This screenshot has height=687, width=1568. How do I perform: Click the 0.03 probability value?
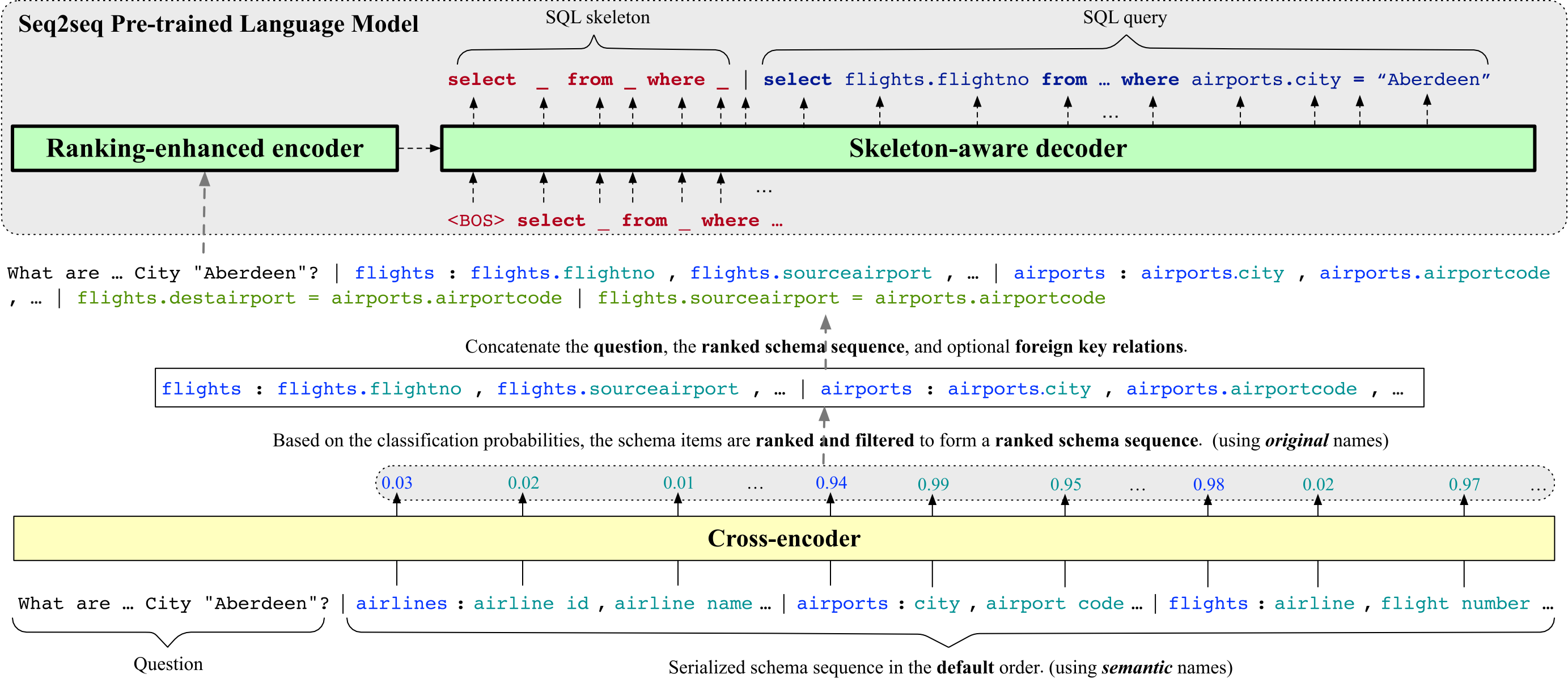point(397,483)
